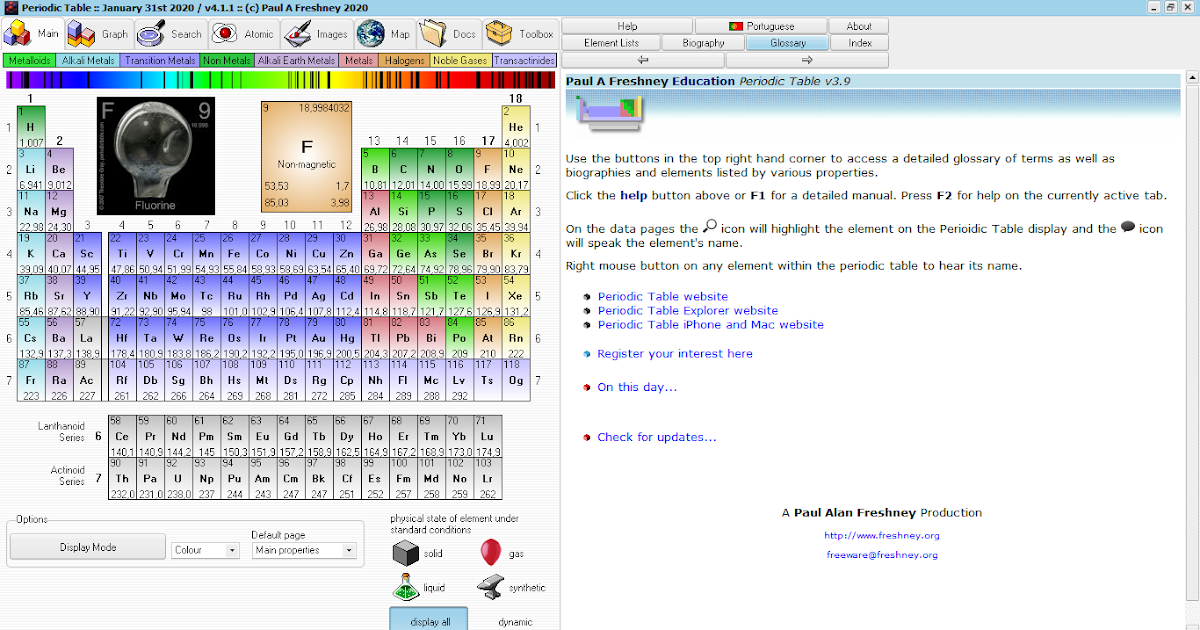Open the Colour display dropdown

click(x=205, y=550)
